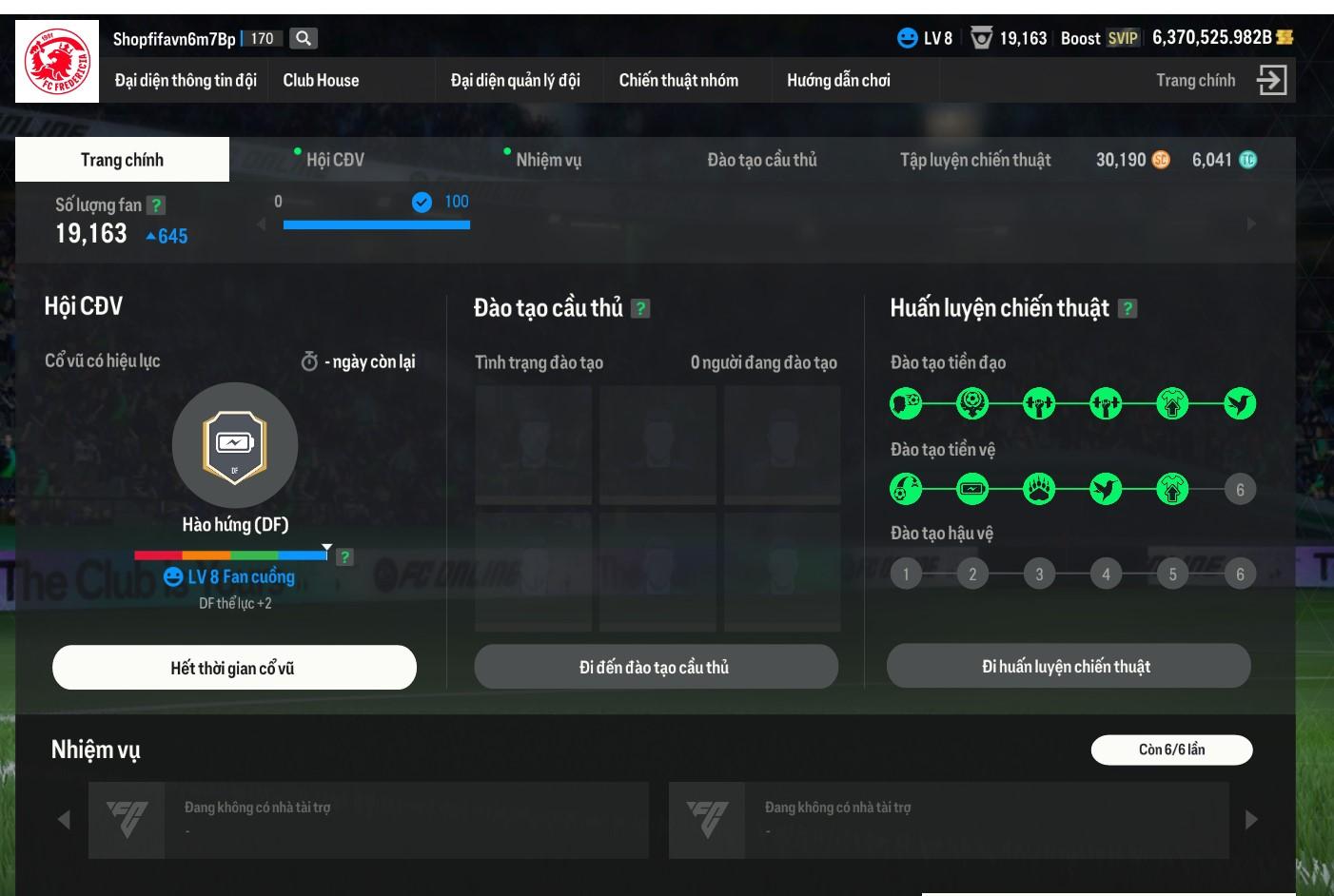Select third node in Đào tạo tiền đạo row
Image resolution: width=1334 pixels, height=896 pixels.
(x=1039, y=404)
